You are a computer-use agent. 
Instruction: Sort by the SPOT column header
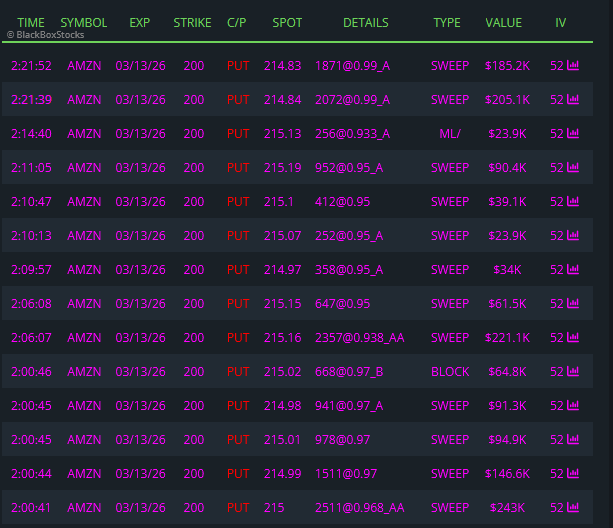click(287, 23)
